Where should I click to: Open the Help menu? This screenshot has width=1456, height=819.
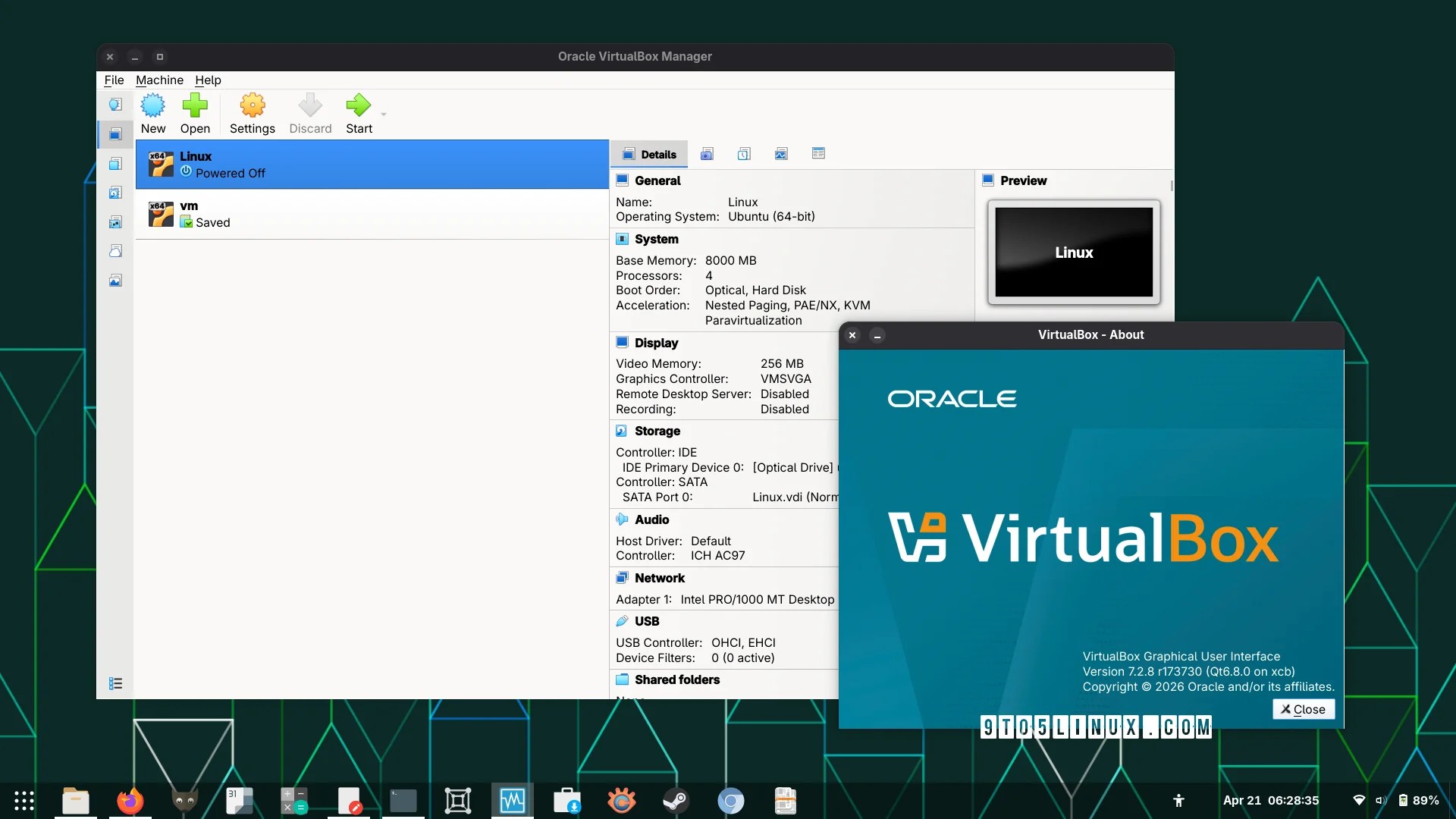point(208,80)
